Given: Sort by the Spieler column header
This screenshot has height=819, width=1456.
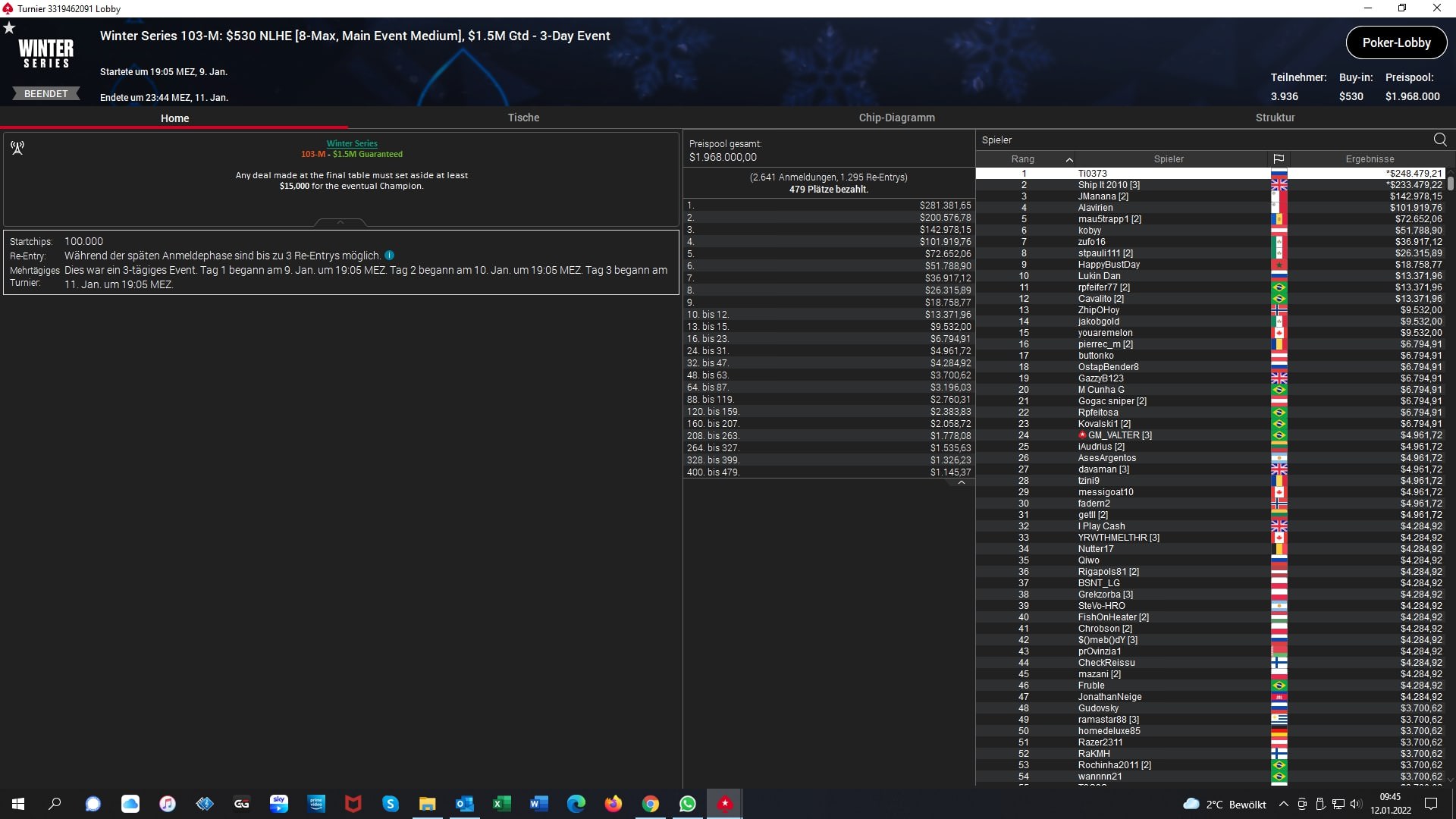Looking at the screenshot, I should [1168, 159].
